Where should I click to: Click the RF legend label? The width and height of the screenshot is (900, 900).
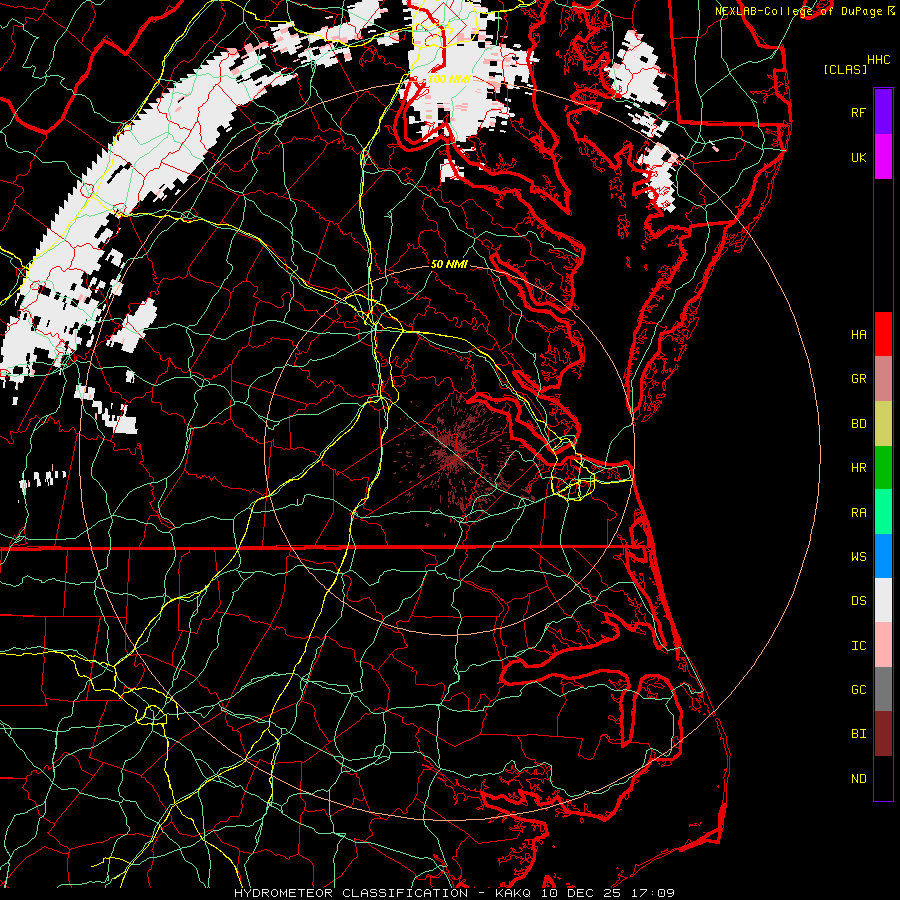coord(858,112)
